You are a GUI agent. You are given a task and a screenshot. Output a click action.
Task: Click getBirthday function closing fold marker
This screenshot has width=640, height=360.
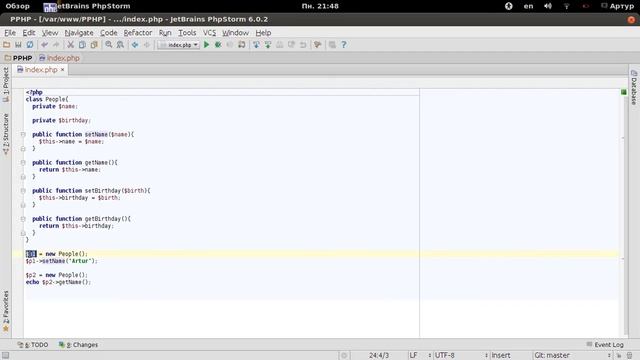pyautogui.click(x=23, y=233)
